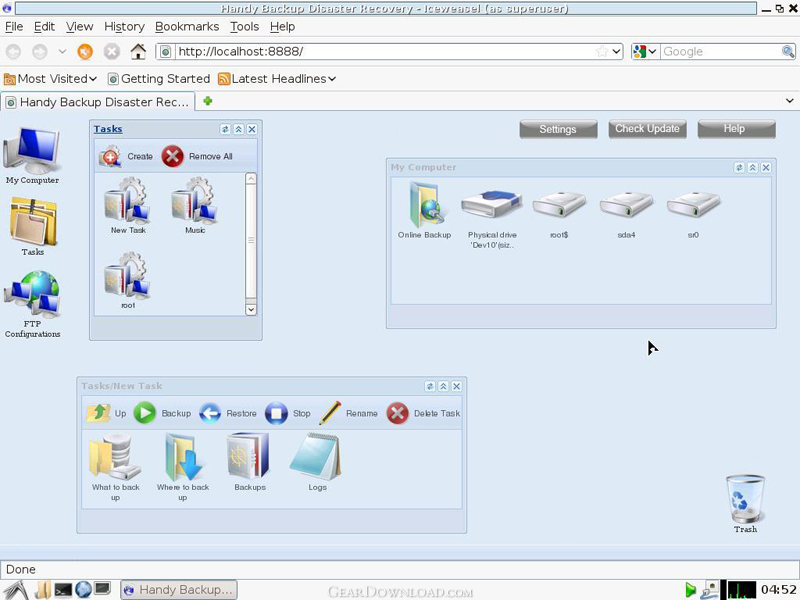
Task: Open the File menu
Action: pos(14,27)
